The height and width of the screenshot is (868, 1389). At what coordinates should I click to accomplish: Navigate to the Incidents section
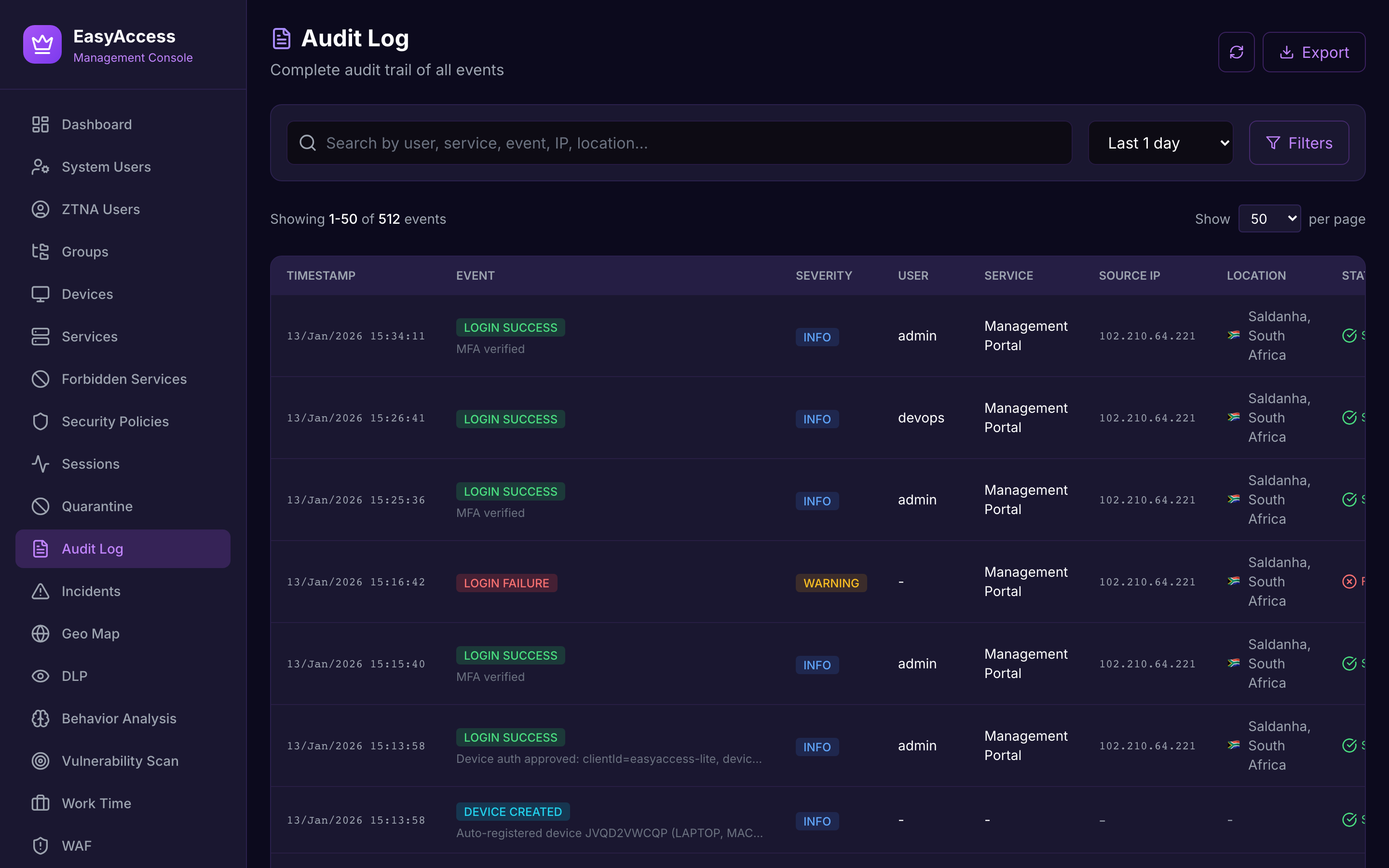(x=91, y=591)
